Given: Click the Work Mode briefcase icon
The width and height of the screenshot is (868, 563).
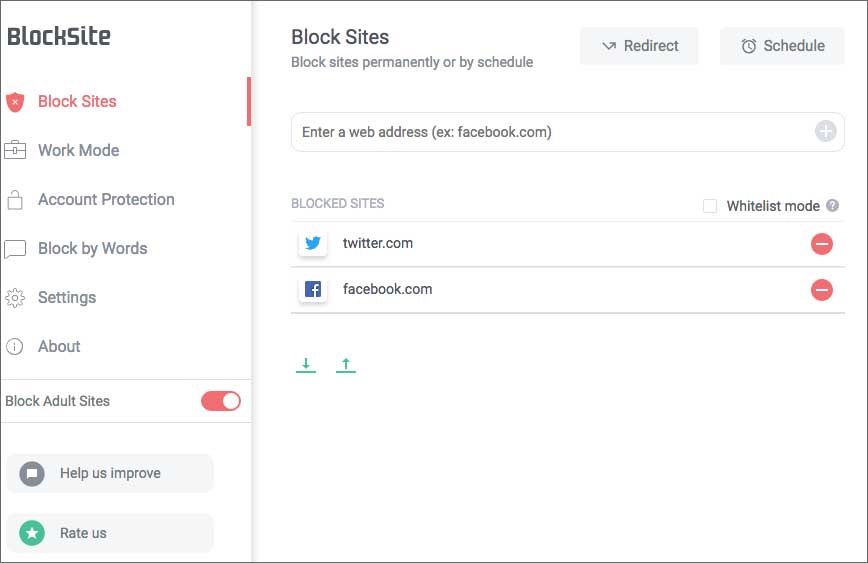Looking at the screenshot, I should coord(15,150).
